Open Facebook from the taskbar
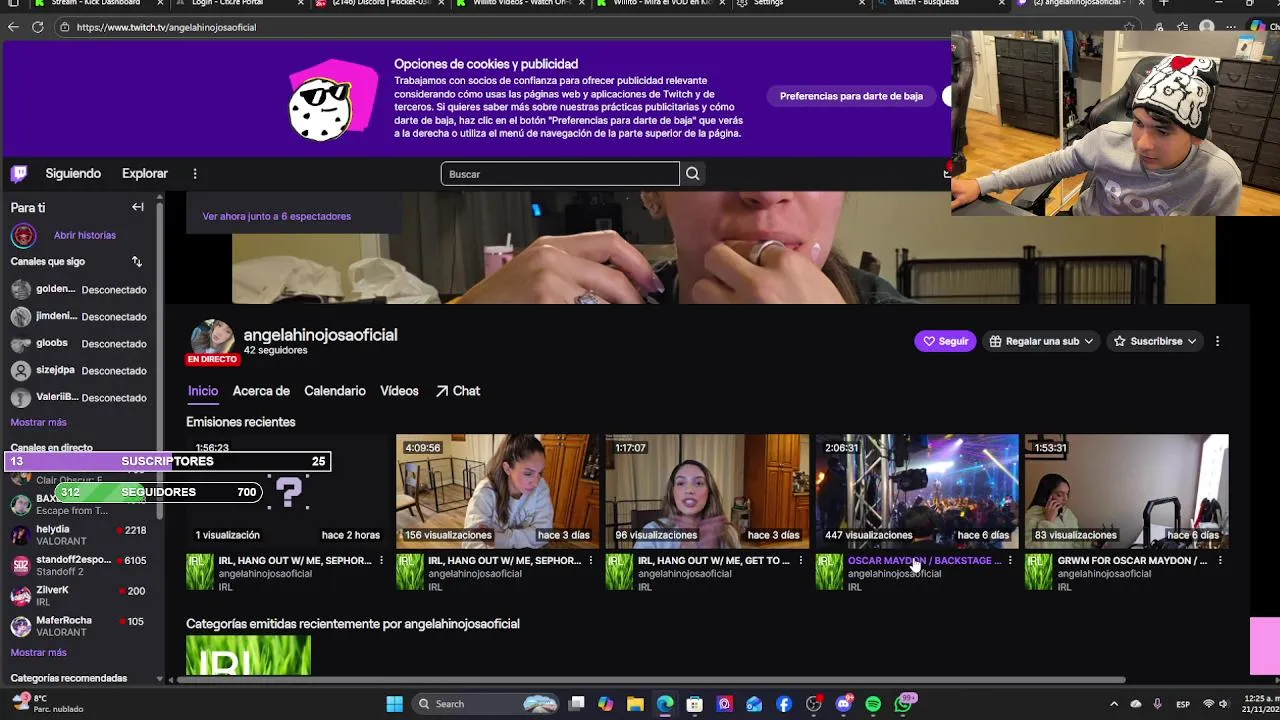Image resolution: width=1280 pixels, height=720 pixels. point(784,704)
